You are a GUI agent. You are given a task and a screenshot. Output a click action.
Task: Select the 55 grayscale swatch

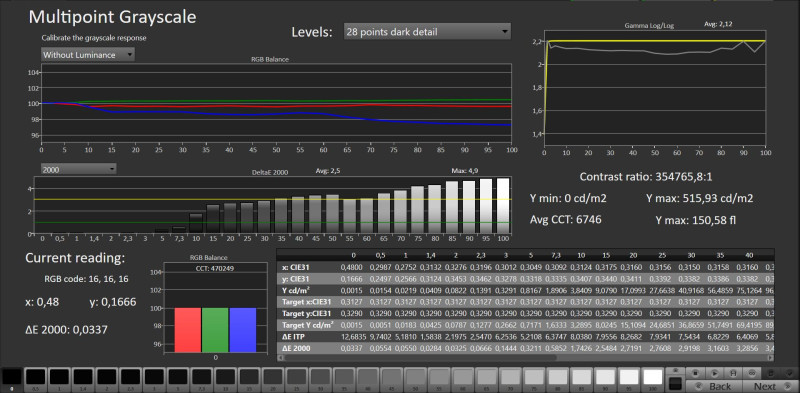[x=439, y=379]
